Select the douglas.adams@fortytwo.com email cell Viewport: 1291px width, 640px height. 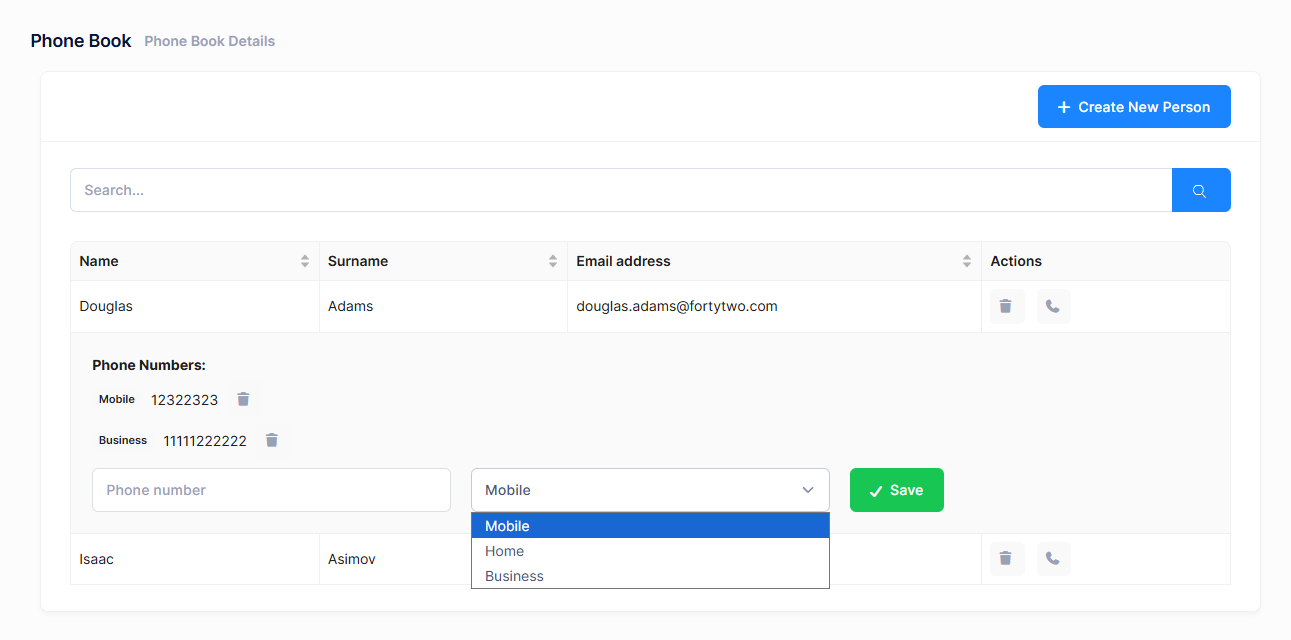774,306
